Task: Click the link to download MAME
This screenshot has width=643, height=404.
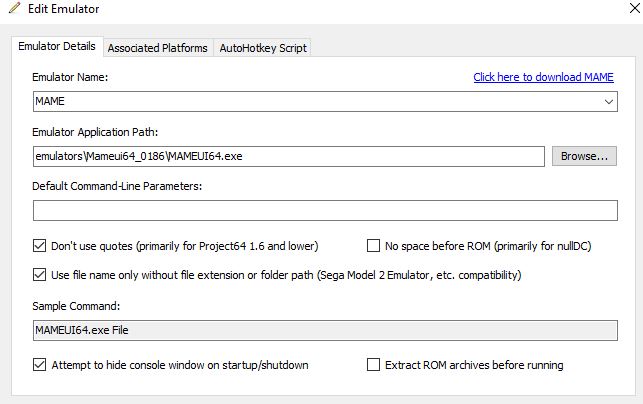Action: (543, 77)
